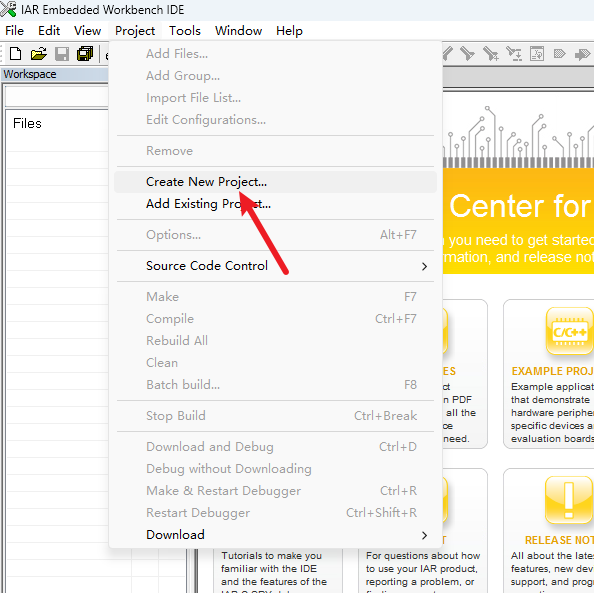
Task: Open the Help menu
Action: tap(289, 31)
